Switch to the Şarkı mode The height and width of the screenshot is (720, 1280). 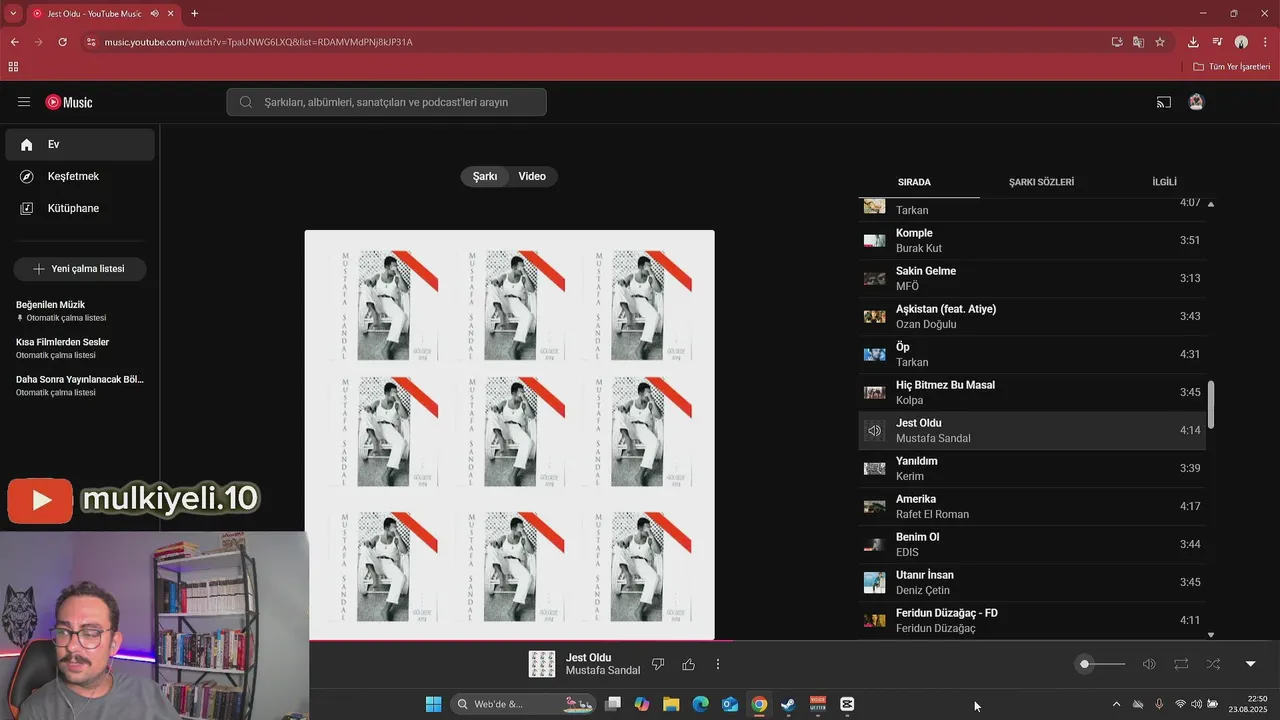coord(485,176)
